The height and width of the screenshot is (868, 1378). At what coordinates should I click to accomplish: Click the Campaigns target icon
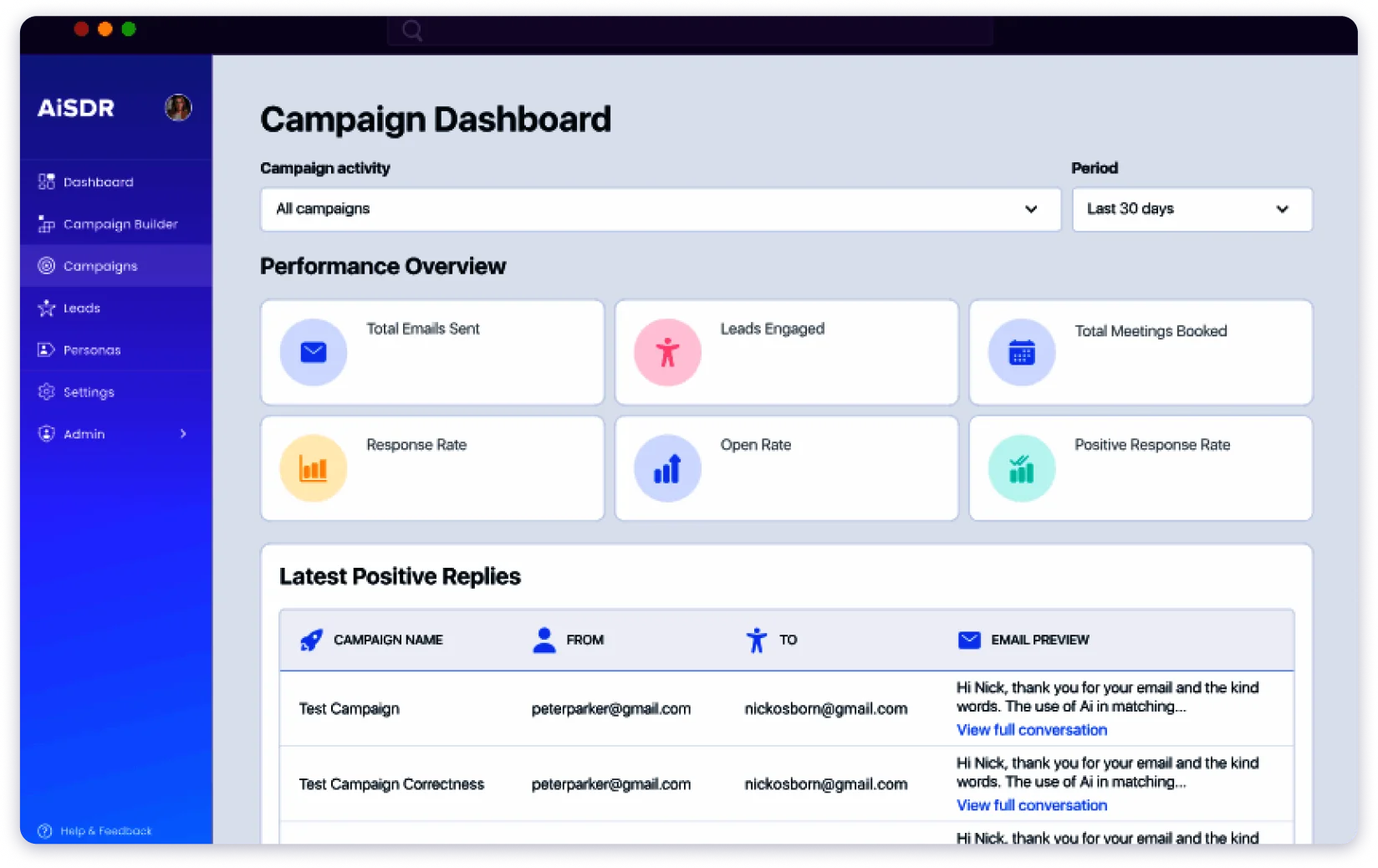(x=46, y=266)
